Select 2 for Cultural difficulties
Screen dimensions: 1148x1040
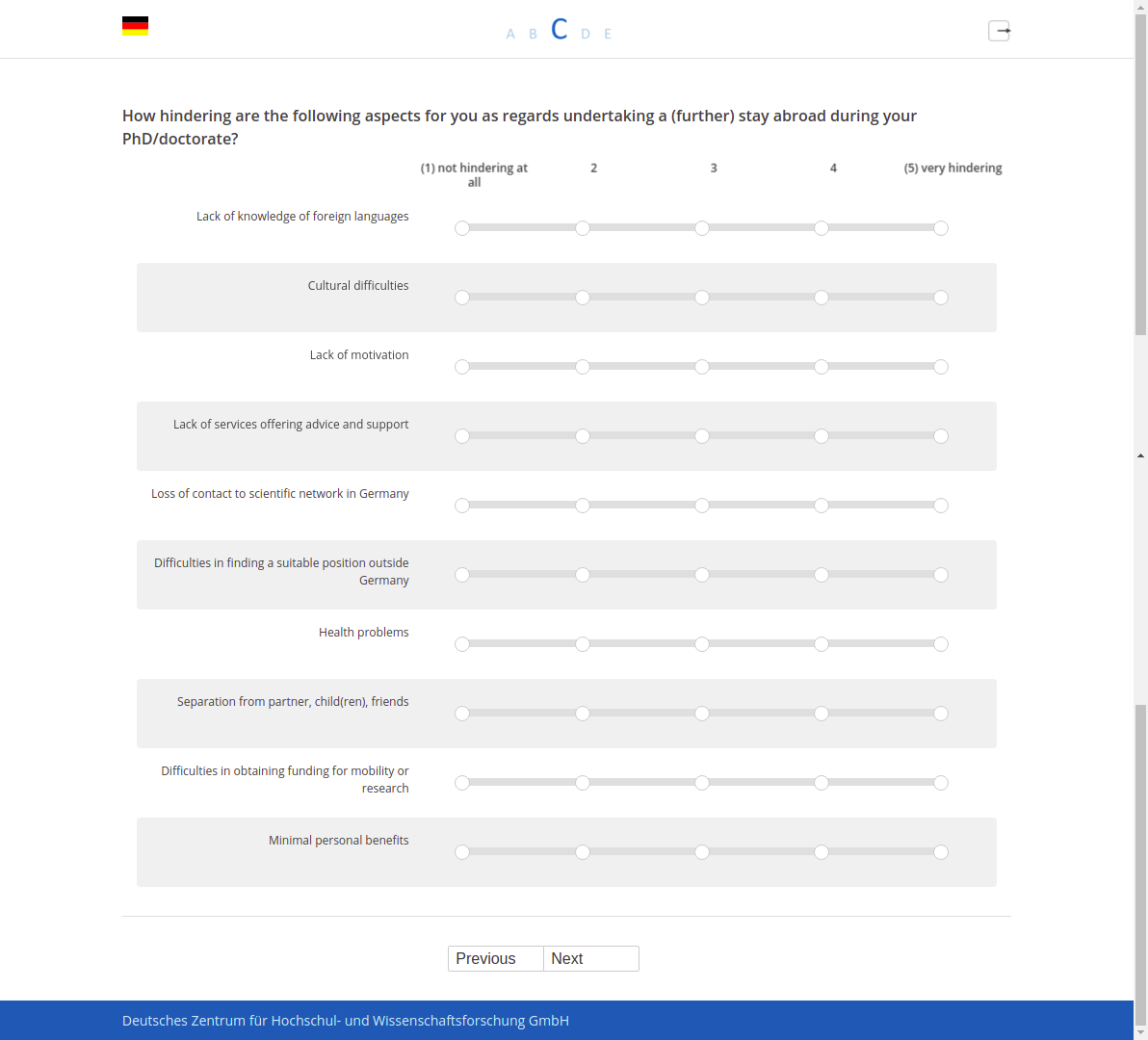coord(582,298)
